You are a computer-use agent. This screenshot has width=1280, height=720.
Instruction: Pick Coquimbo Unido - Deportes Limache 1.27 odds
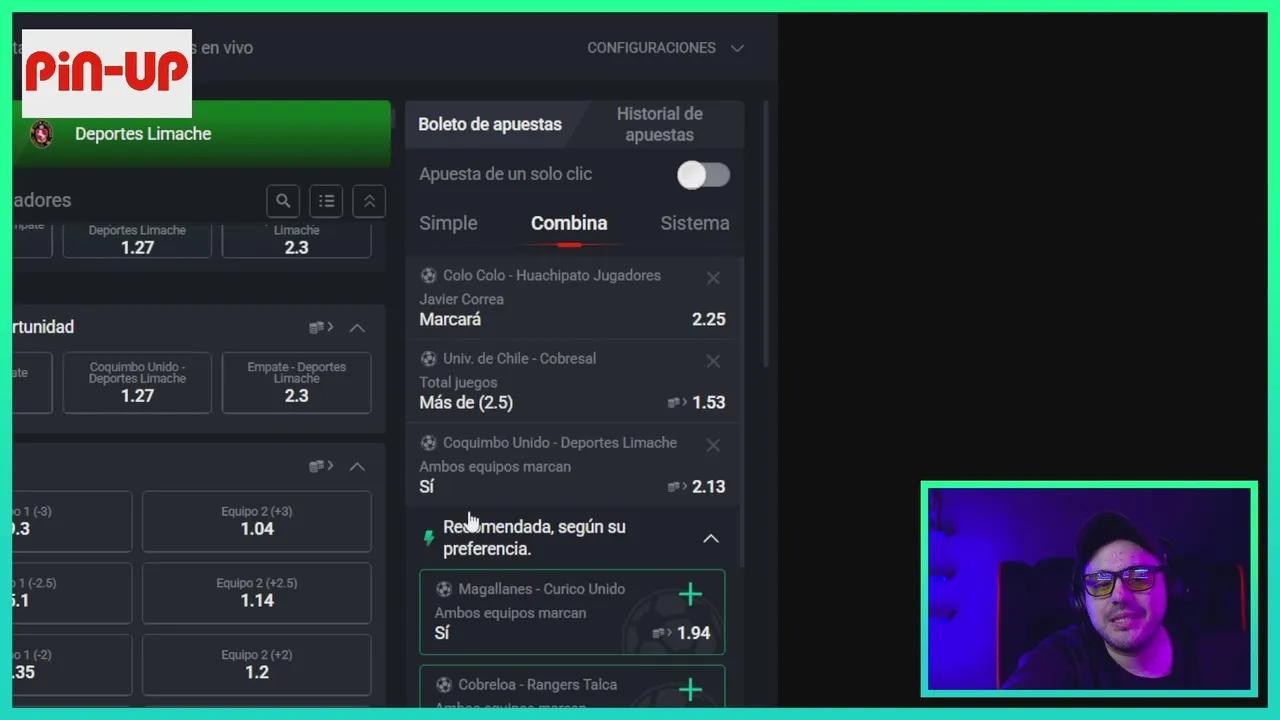(137, 382)
